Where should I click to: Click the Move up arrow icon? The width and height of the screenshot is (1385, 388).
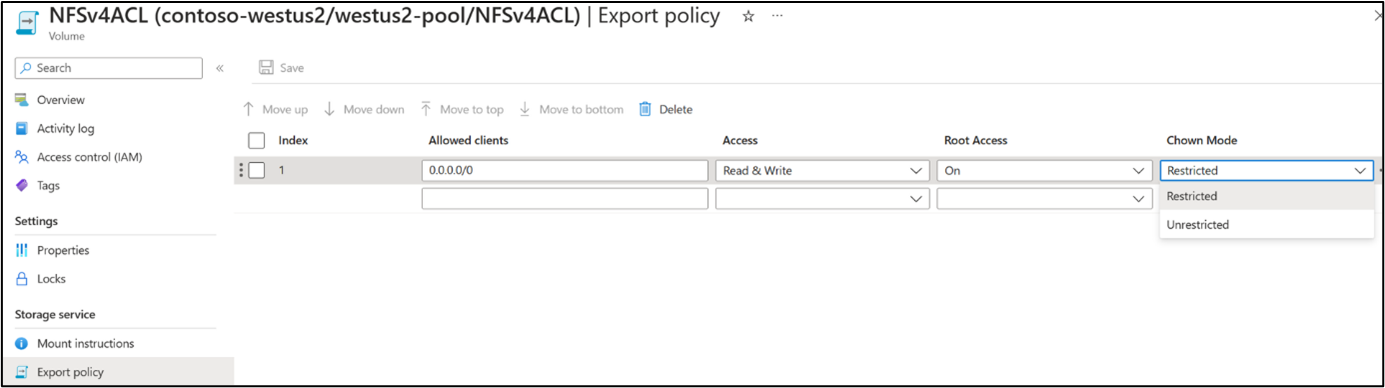pos(249,109)
